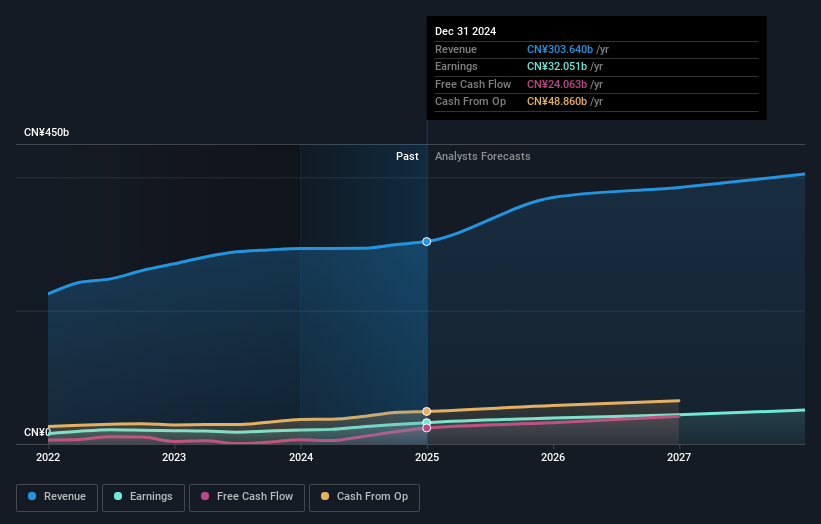Viewport: 821px width, 524px height.
Task: Click the teal Earnings data point at 2025
Action: point(427,422)
